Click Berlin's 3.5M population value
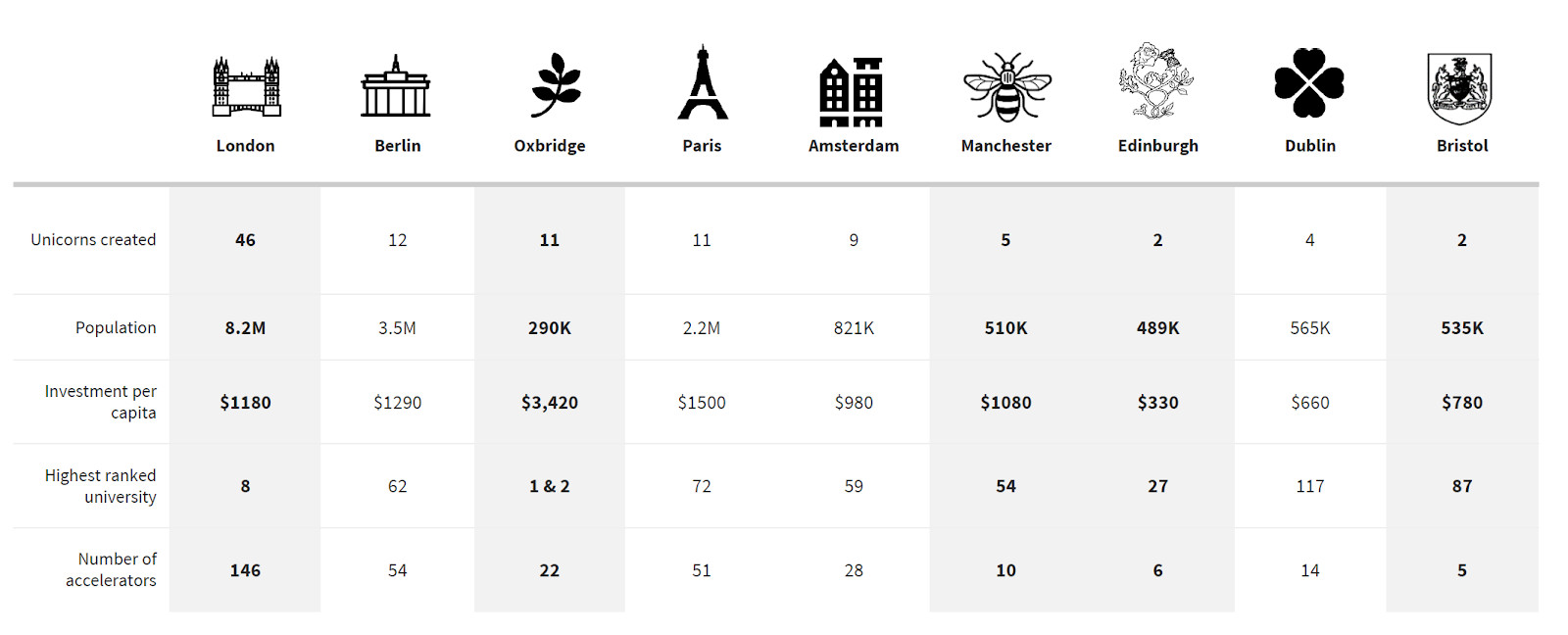 pos(397,328)
